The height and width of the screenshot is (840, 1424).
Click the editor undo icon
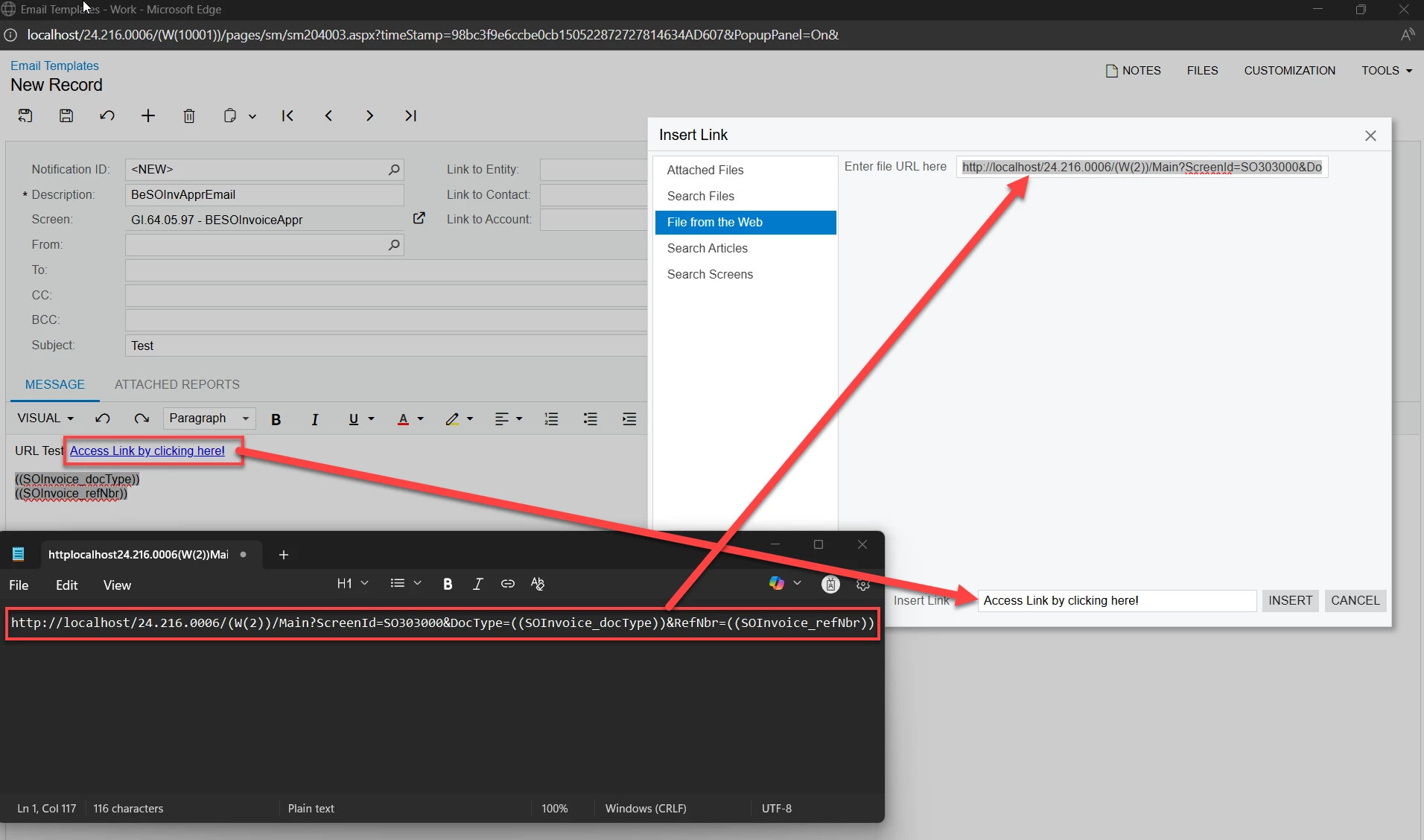(103, 419)
